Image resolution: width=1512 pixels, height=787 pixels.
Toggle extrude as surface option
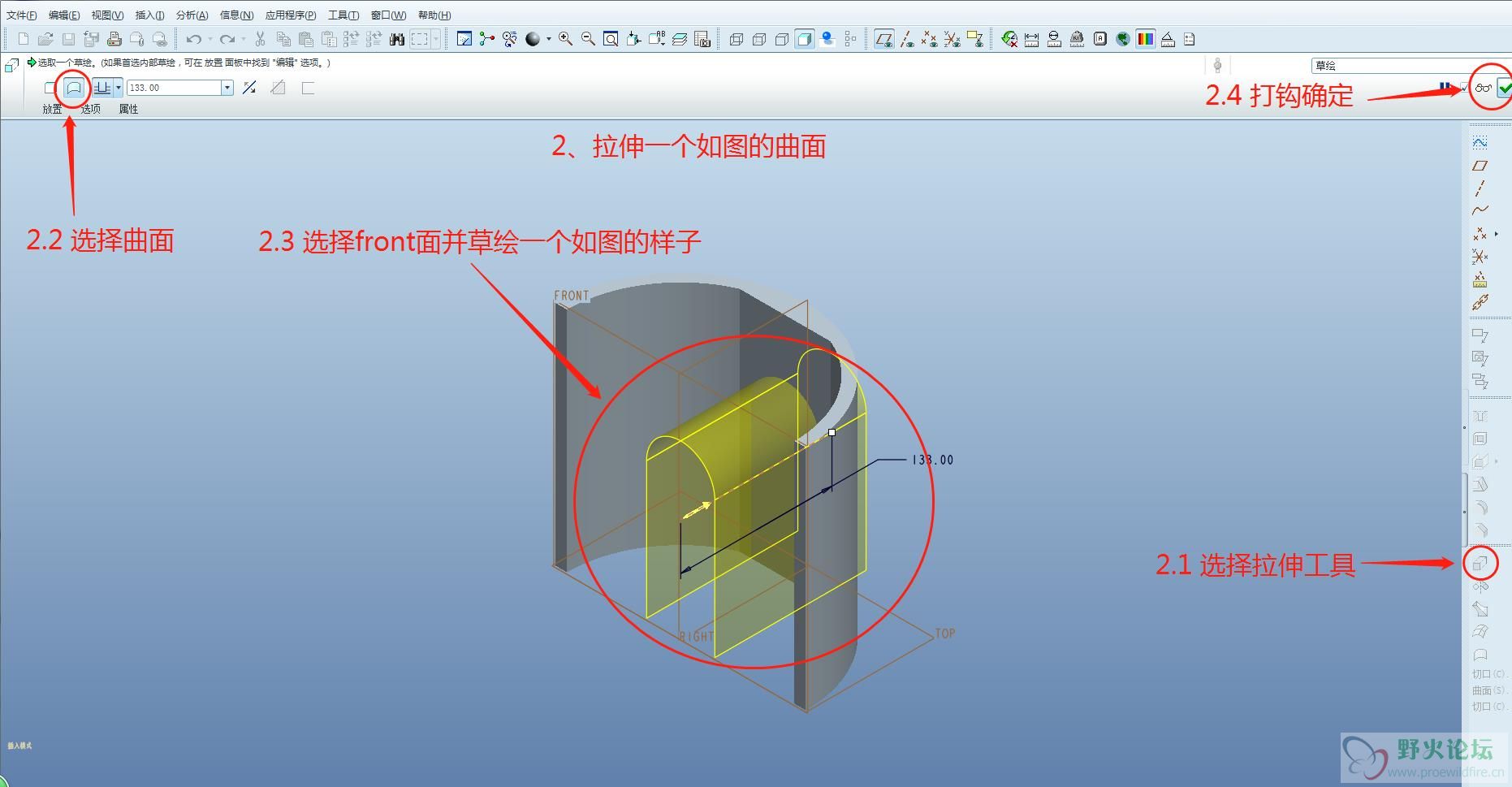coord(74,88)
